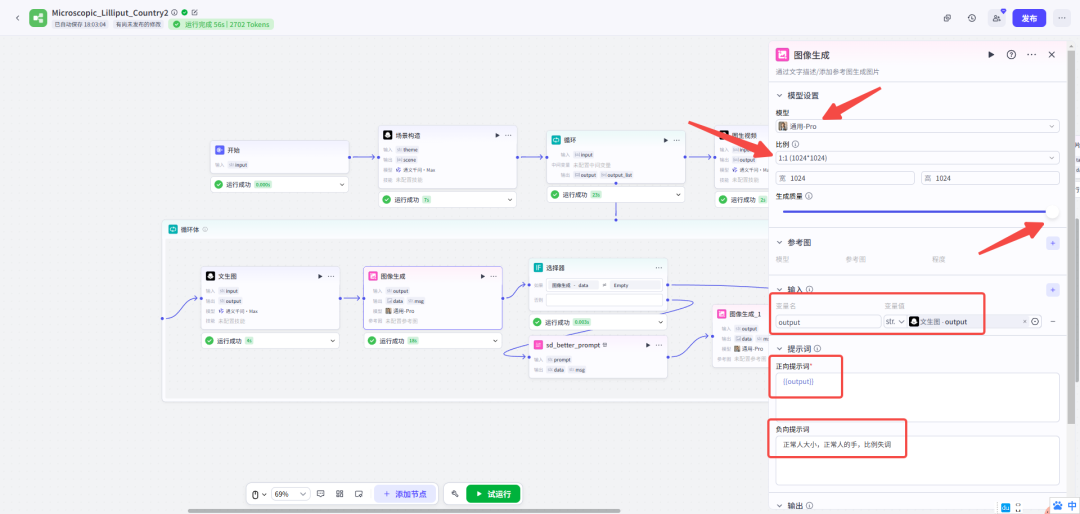Expand 选择器 运行成功 result
1080x514 pixels.
(x=661, y=322)
